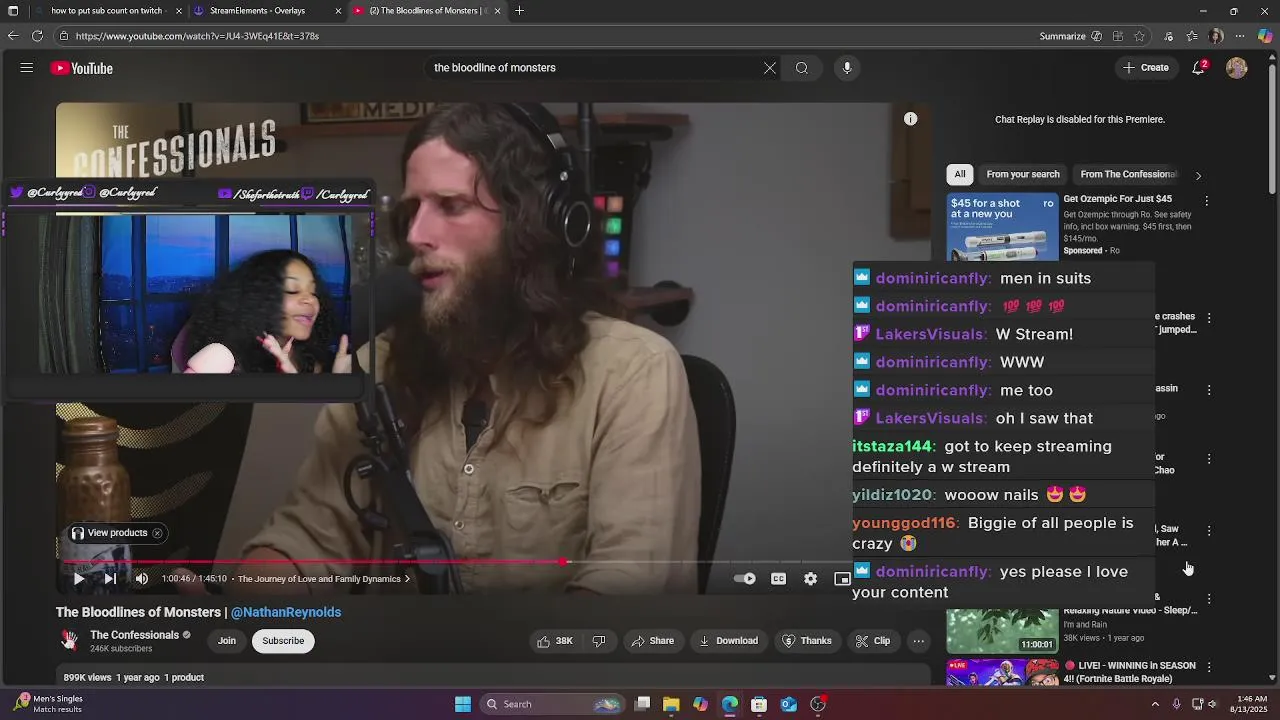Submit search with magnifier icon
This screenshot has width=1280, height=720.
(802, 68)
